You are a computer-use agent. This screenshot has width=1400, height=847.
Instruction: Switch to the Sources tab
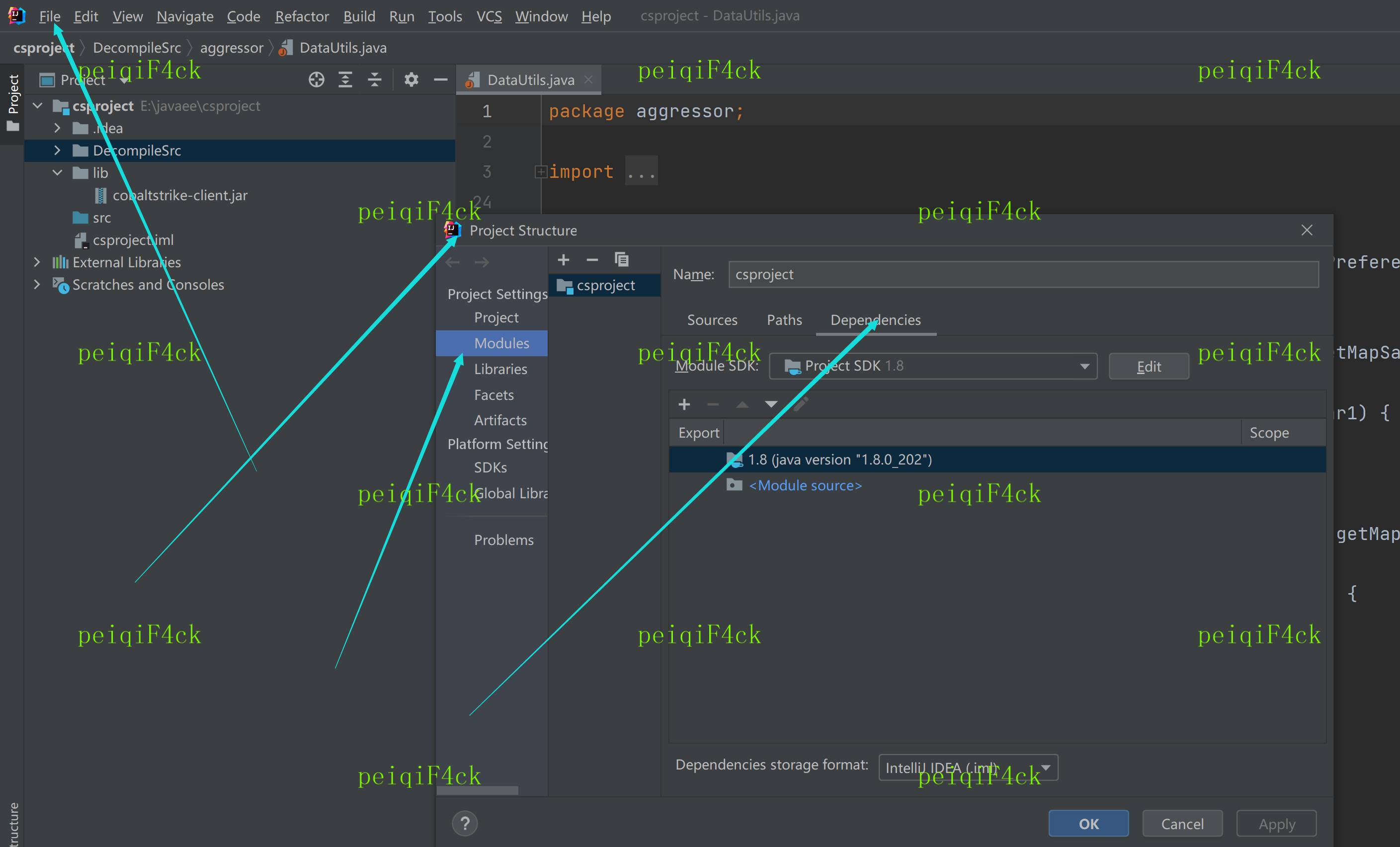(x=712, y=320)
